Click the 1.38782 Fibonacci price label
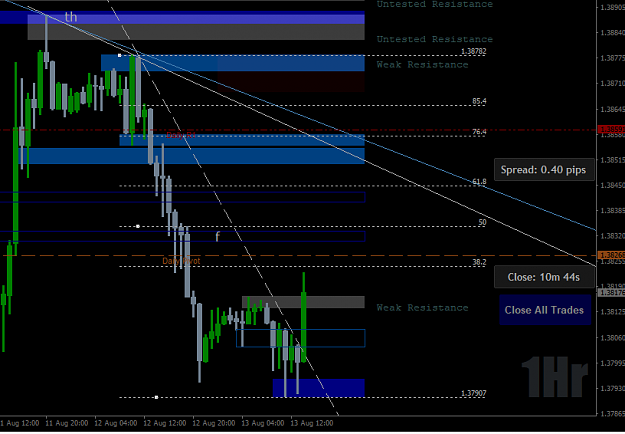The width and height of the screenshot is (625, 434). click(x=474, y=51)
